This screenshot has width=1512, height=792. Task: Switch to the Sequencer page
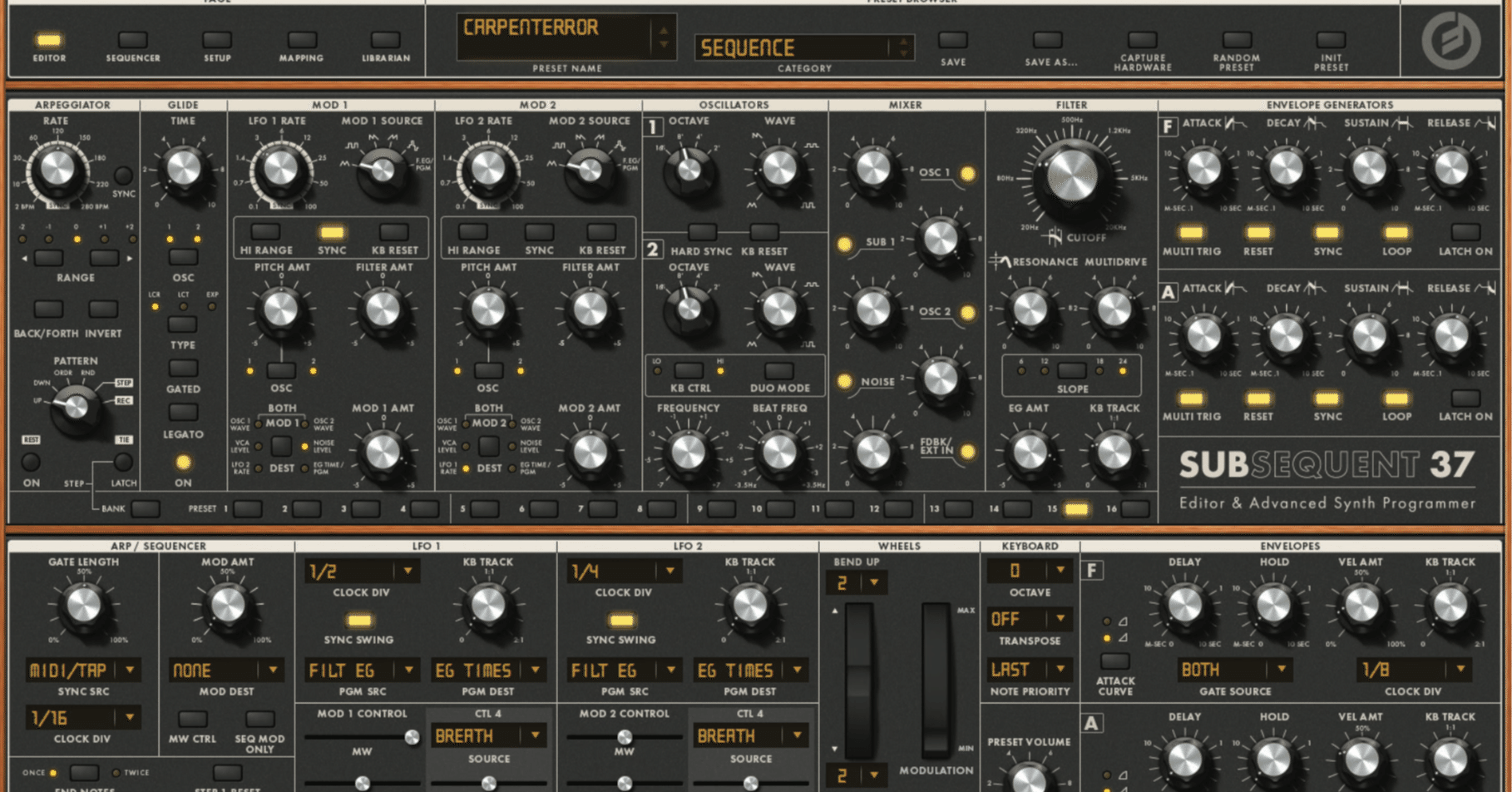133,40
